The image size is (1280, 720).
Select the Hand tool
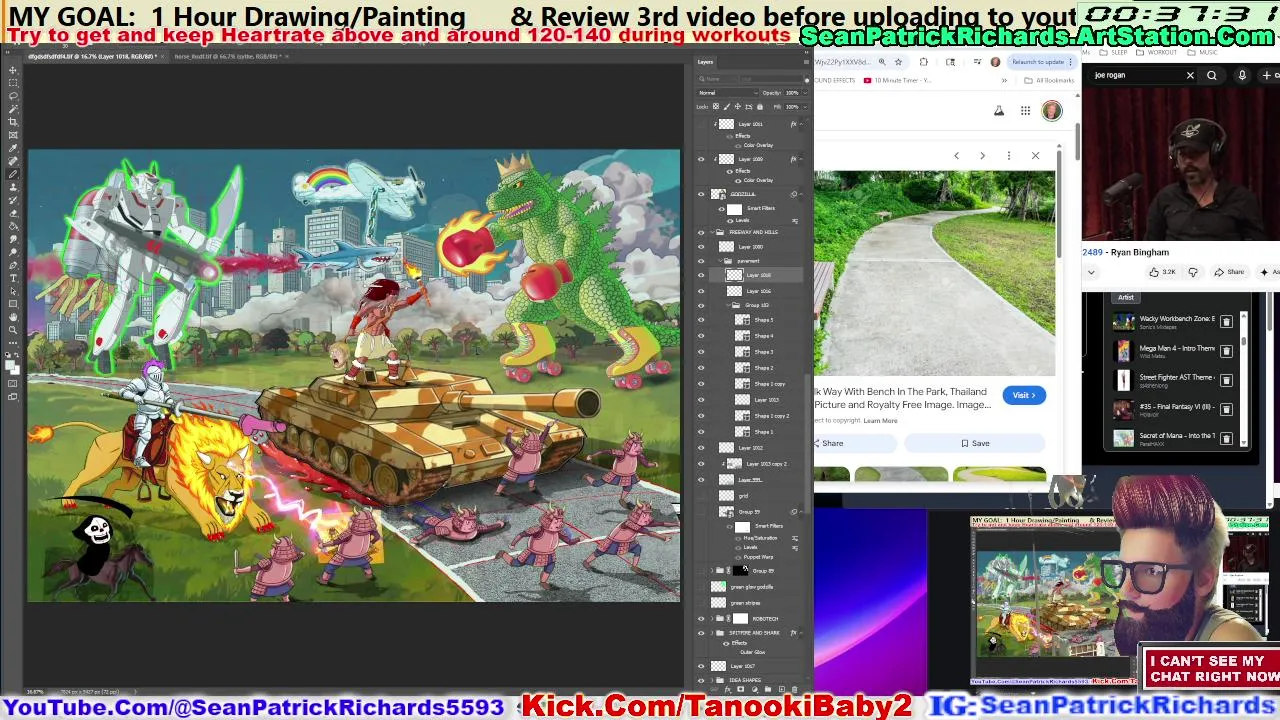13,317
